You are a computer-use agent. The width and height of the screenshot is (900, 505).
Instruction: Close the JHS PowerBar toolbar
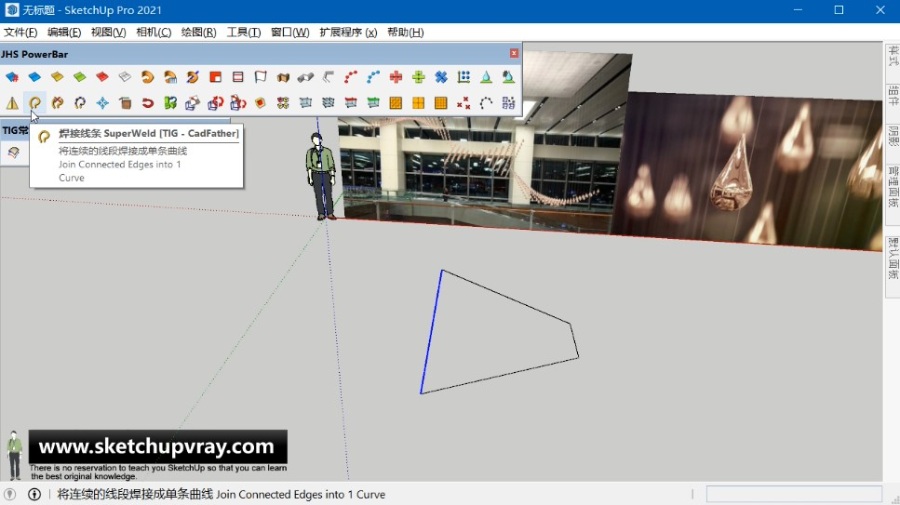point(514,53)
